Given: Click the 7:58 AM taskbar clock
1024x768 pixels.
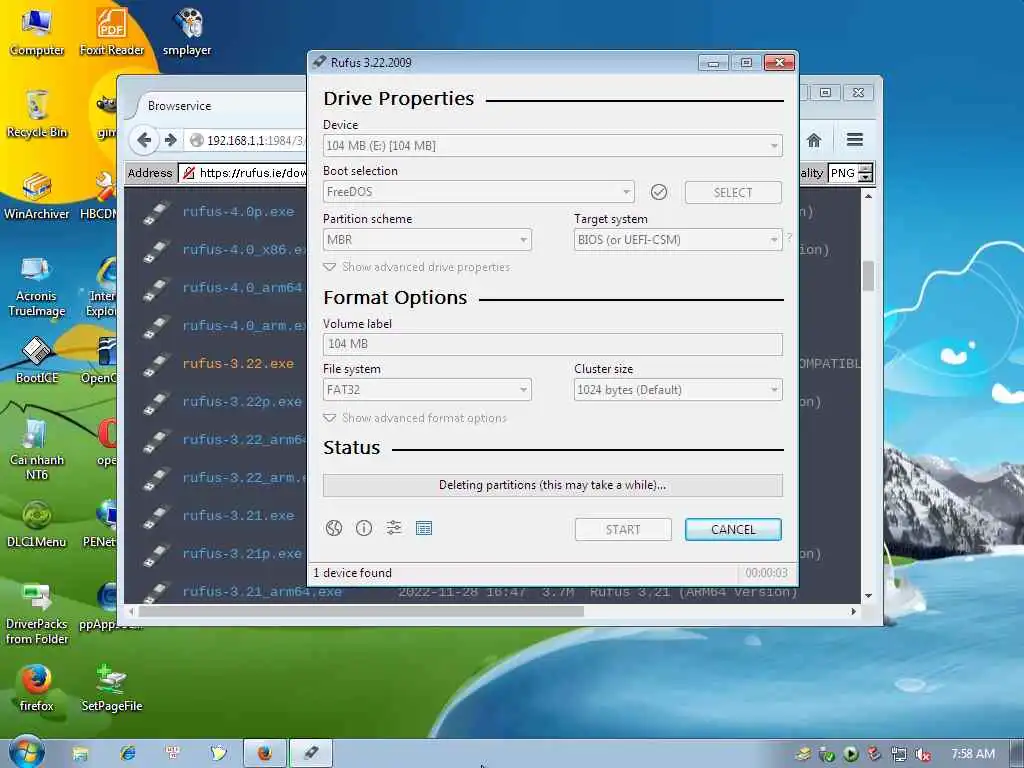Looking at the screenshot, I should click(x=973, y=754).
